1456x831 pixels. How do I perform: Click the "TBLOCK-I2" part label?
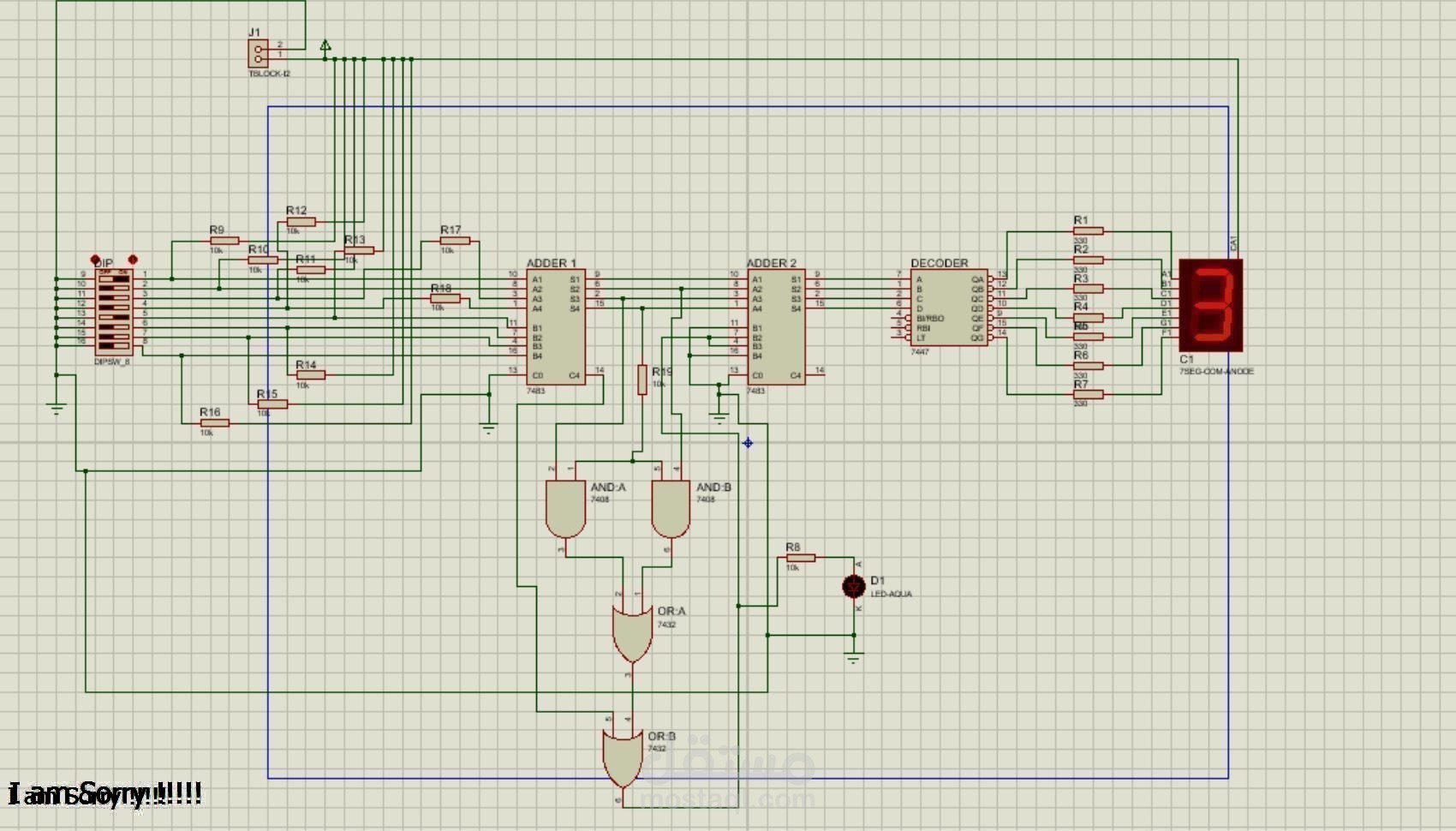coord(270,74)
